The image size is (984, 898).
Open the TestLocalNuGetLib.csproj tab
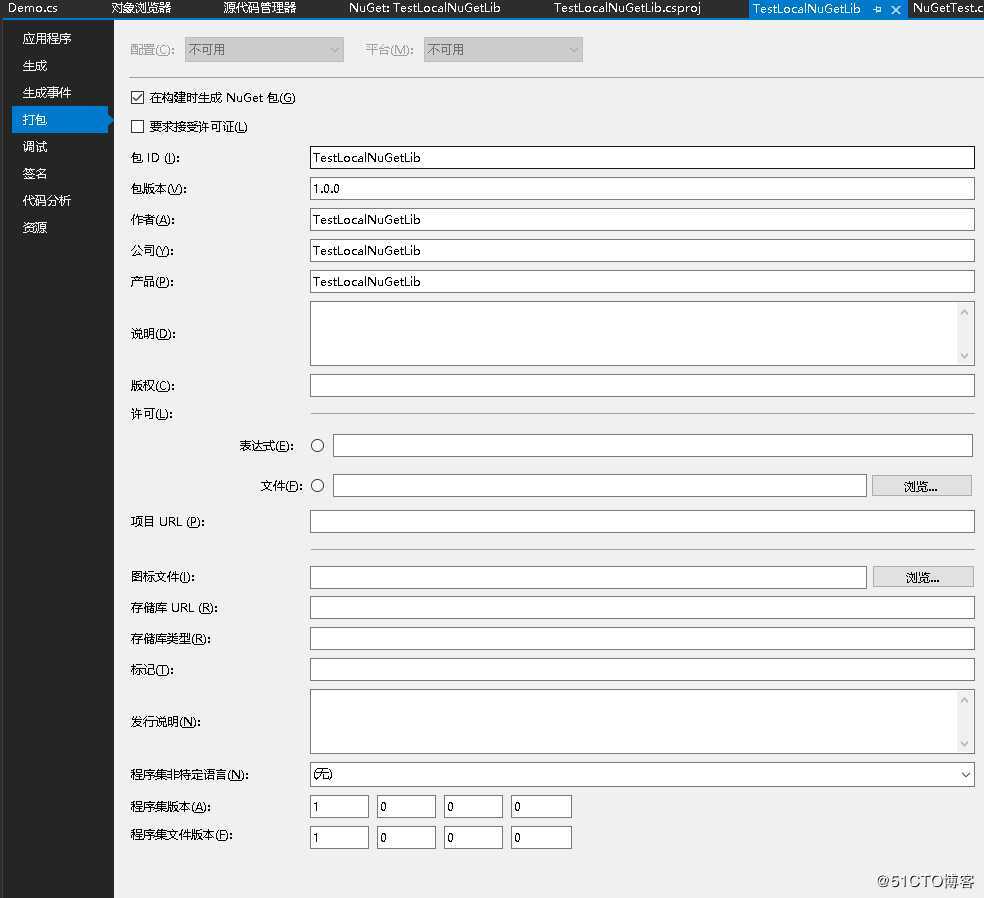pyautogui.click(x=627, y=8)
